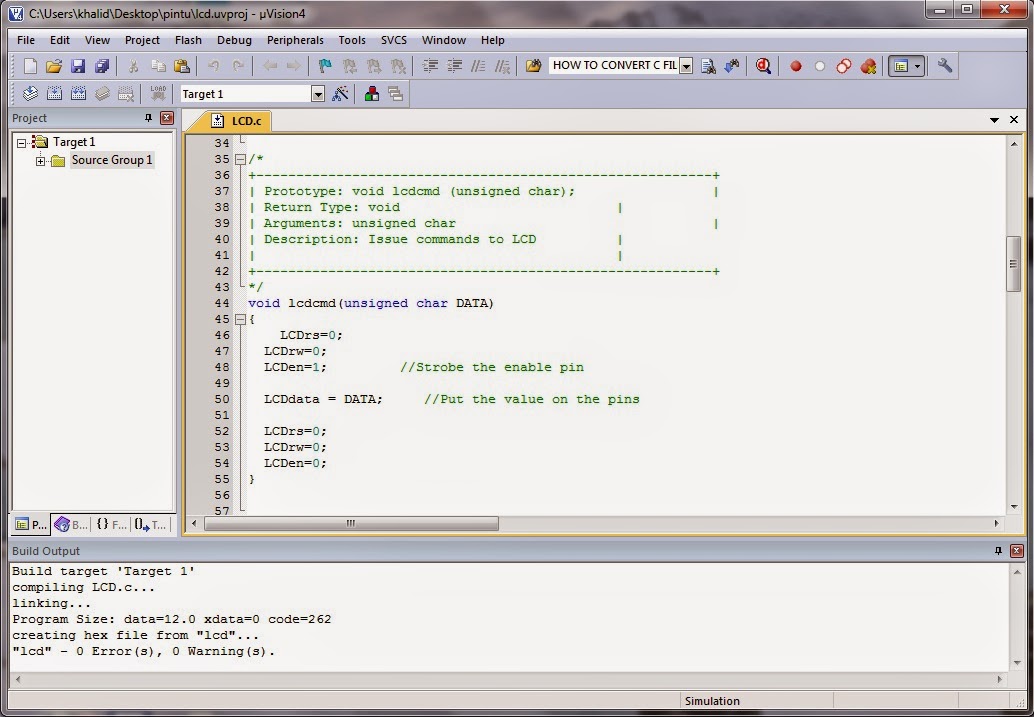Click the Insert/Remove Bookmark flag icon
This screenshot has height=717, width=1034.
(x=324, y=66)
